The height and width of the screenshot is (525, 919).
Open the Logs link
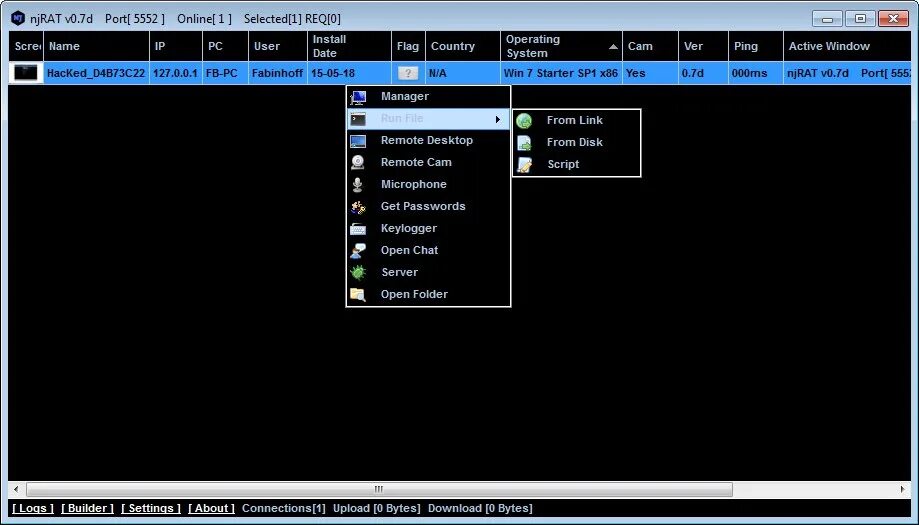(x=33, y=508)
